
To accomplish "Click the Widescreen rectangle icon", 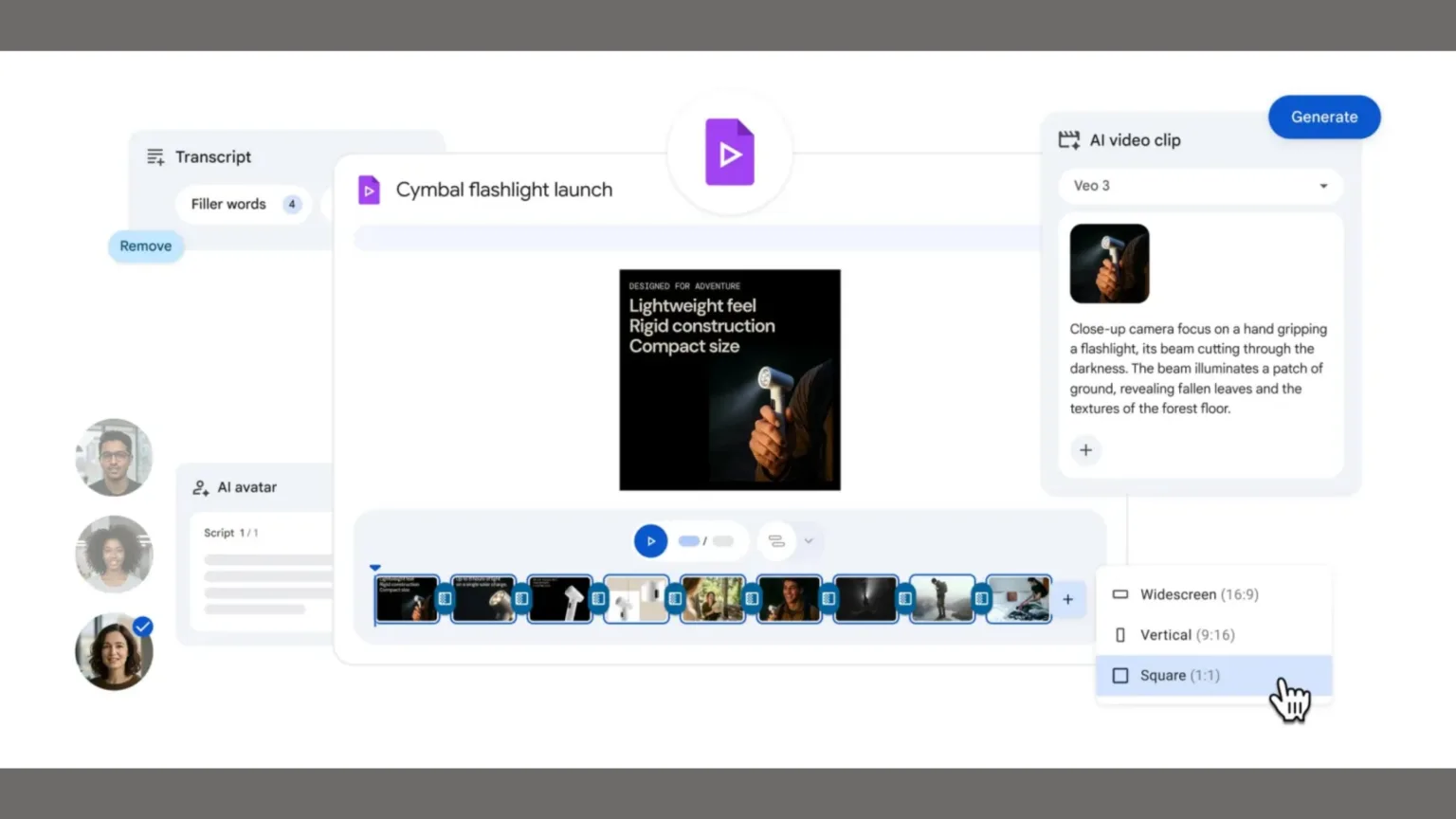I will [x=1120, y=594].
